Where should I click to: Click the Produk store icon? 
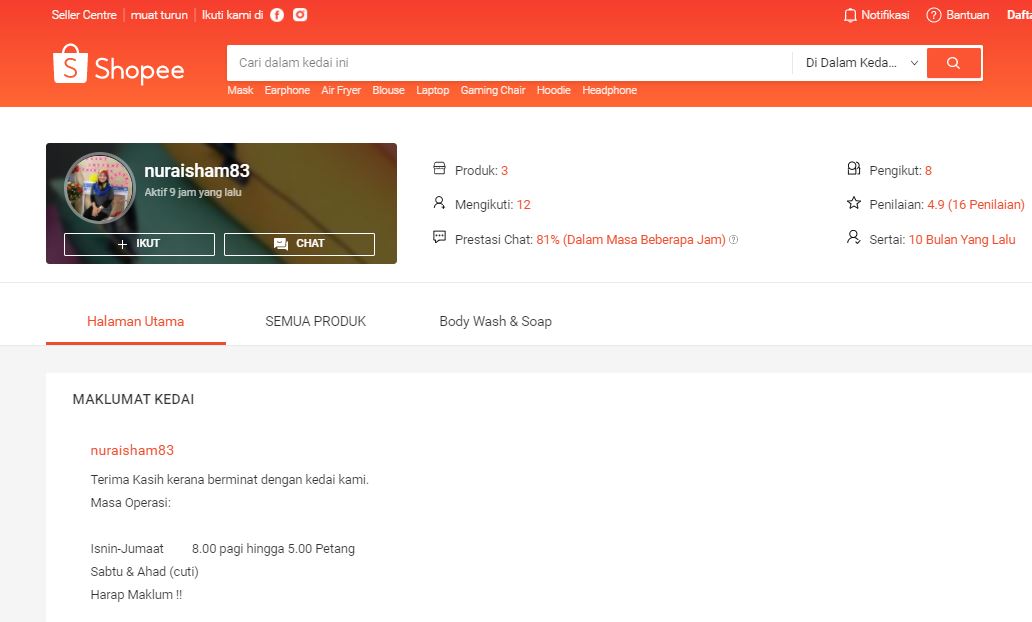(x=439, y=168)
